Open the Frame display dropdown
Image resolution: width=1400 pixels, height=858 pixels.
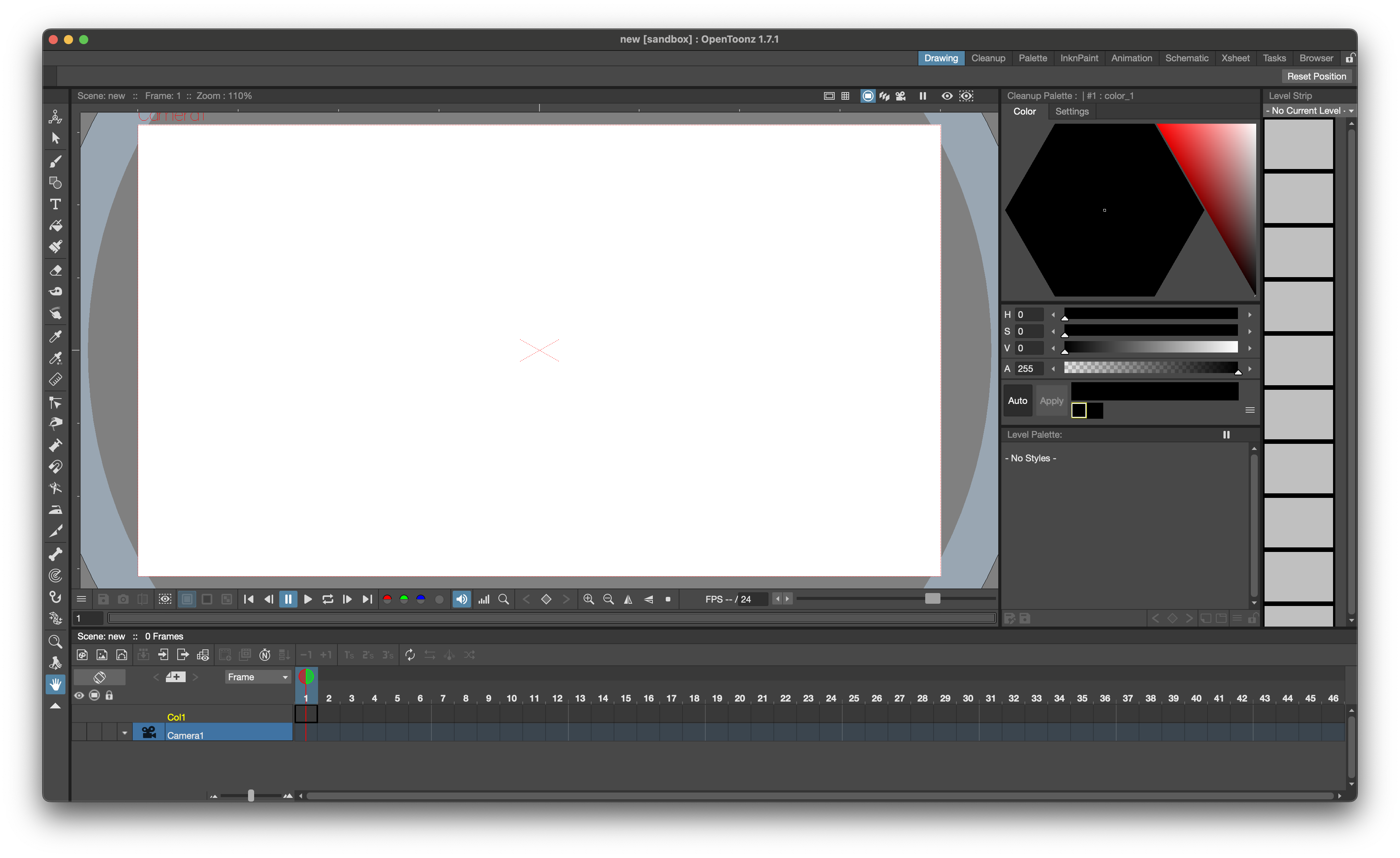(258, 677)
